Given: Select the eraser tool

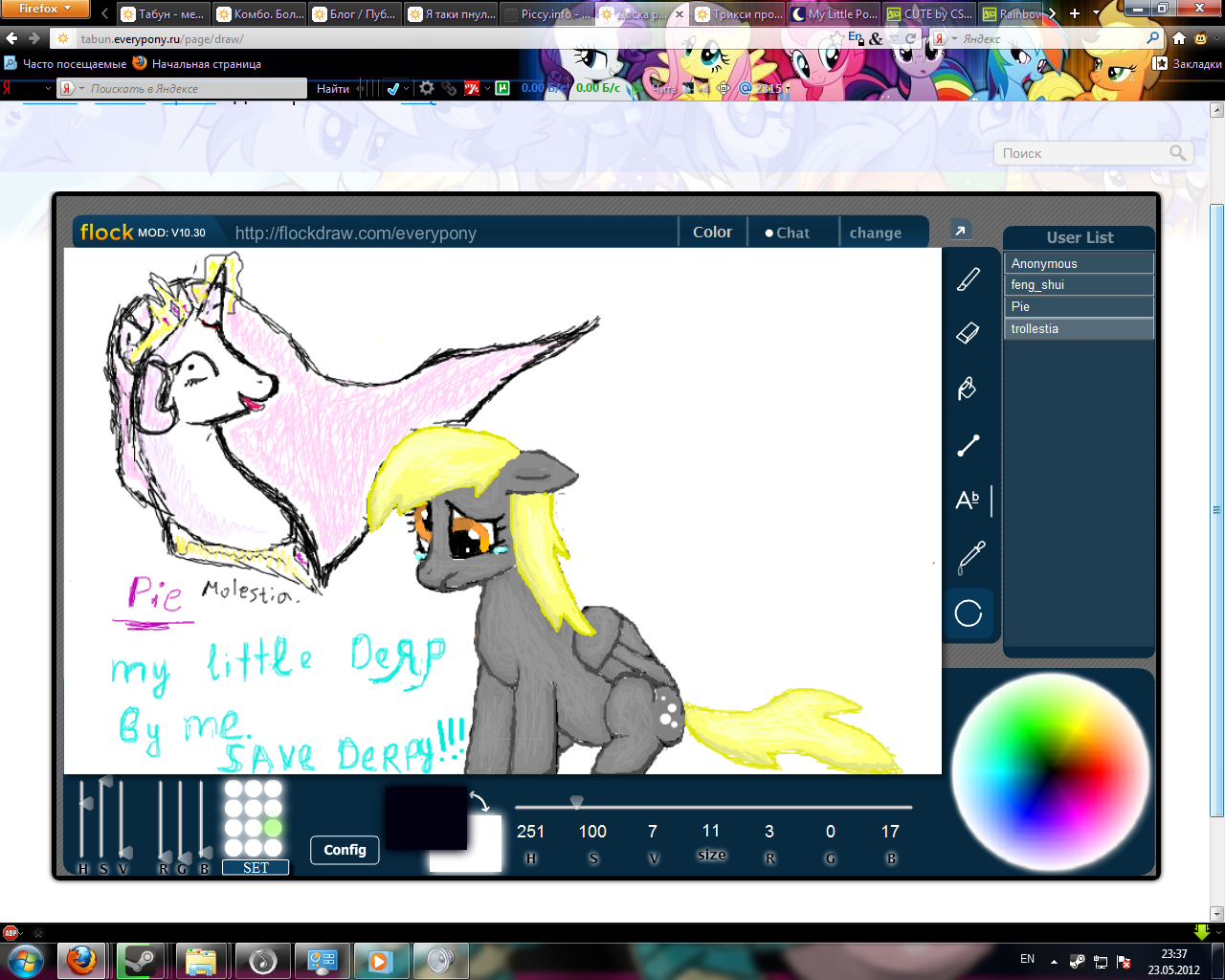Looking at the screenshot, I should [969, 332].
